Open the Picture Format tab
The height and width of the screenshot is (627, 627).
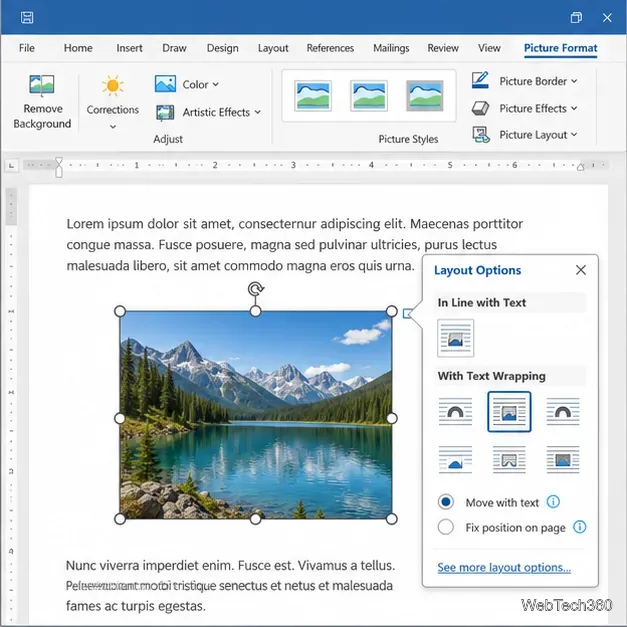pyautogui.click(x=561, y=48)
